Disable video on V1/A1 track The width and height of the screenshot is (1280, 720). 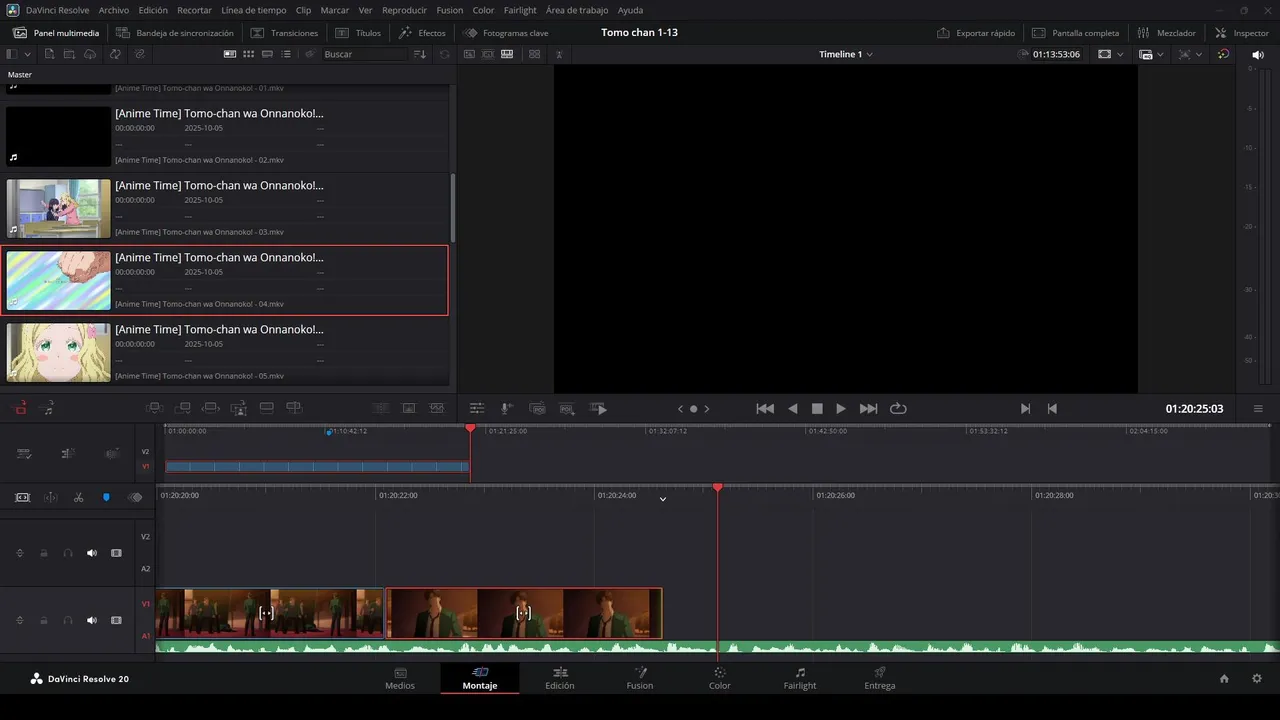coord(116,620)
